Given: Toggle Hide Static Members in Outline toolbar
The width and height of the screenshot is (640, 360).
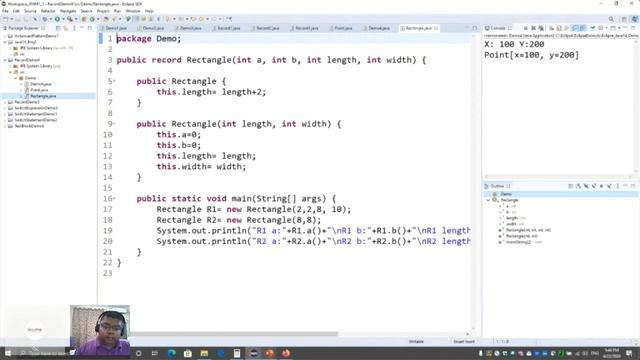Looking at the screenshot, I should pos(594,186).
